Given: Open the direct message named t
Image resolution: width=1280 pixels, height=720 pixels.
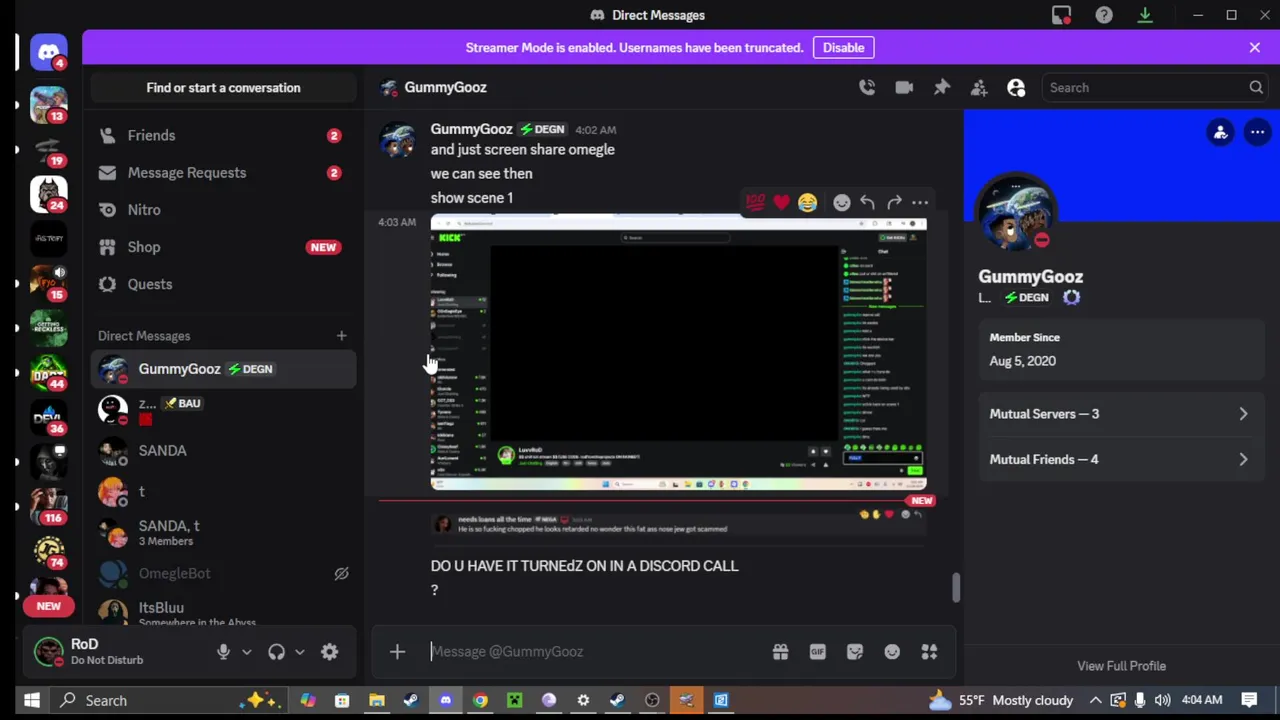Looking at the screenshot, I should coord(223,491).
